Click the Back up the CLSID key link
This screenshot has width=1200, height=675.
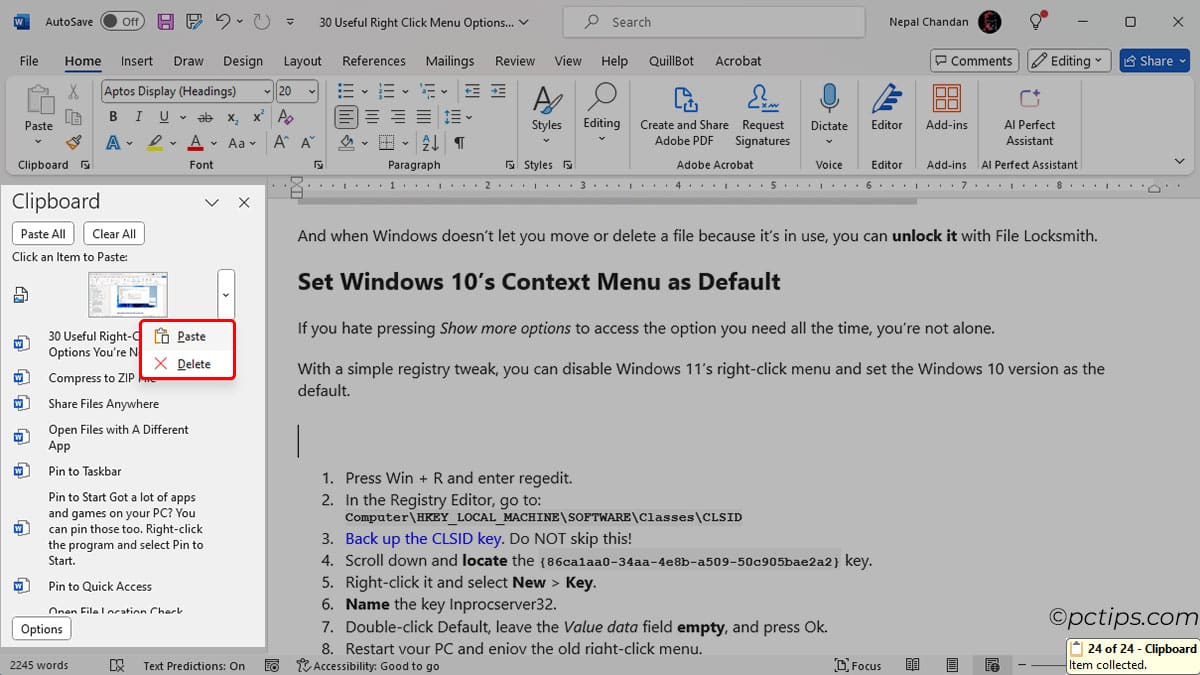(x=423, y=538)
